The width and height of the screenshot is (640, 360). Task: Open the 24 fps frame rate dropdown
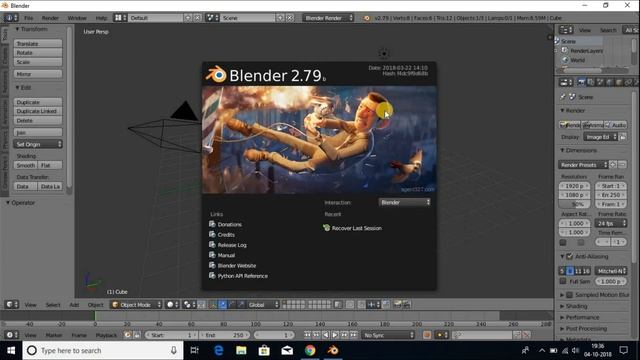[611, 223]
